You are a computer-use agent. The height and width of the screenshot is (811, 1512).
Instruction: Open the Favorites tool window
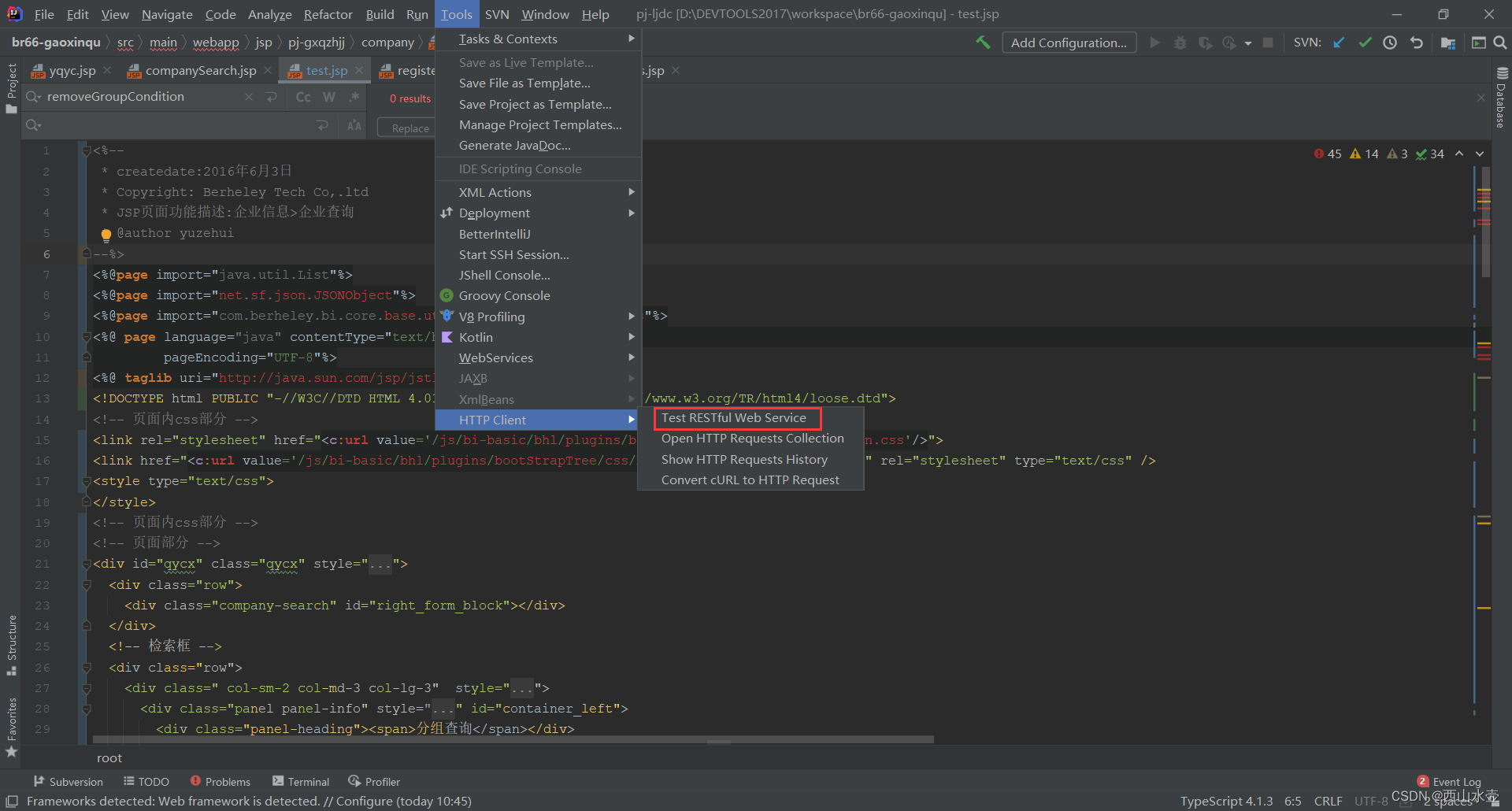coord(11,727)
